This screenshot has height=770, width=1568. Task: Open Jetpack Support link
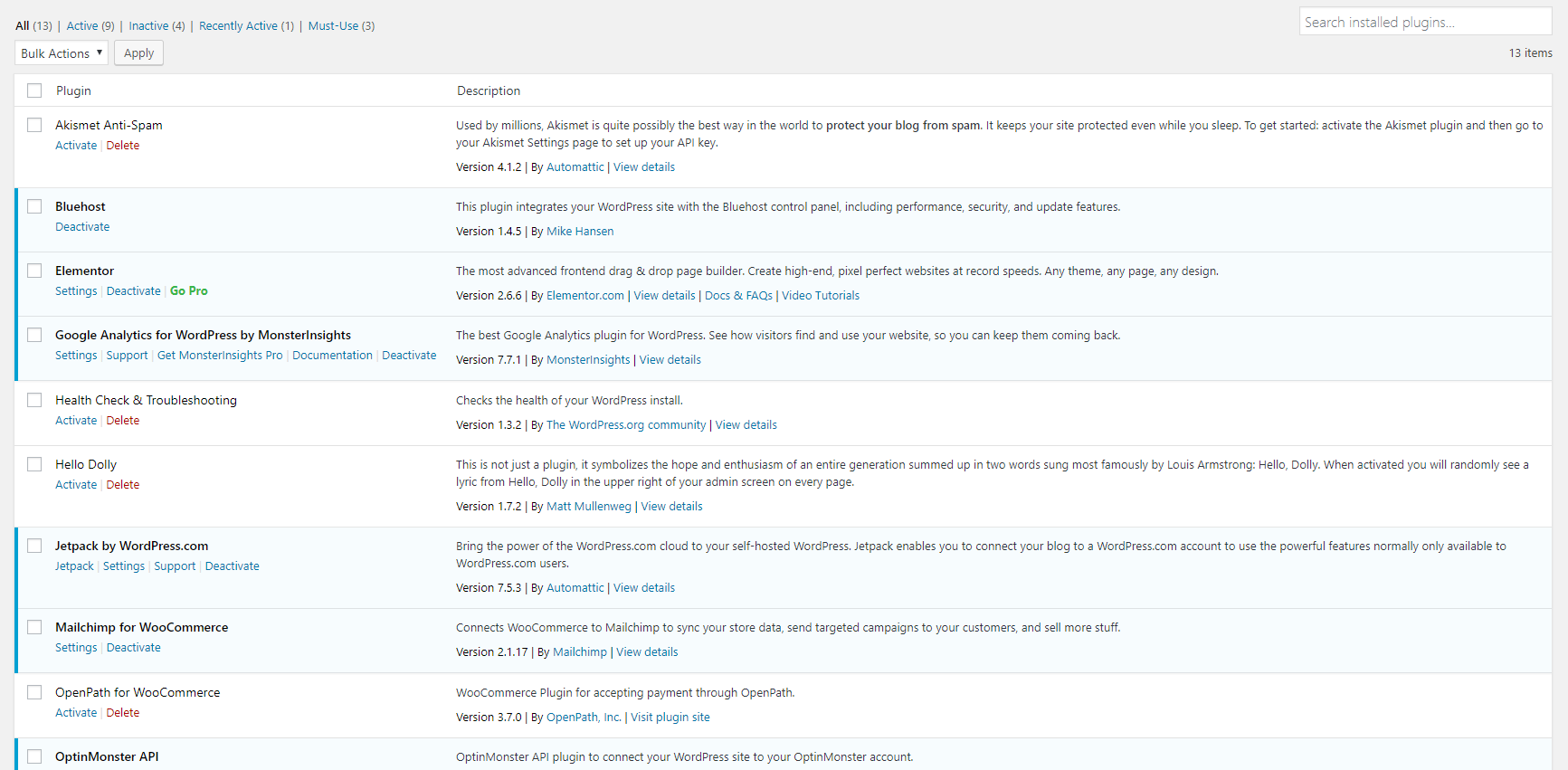(175, 566)
